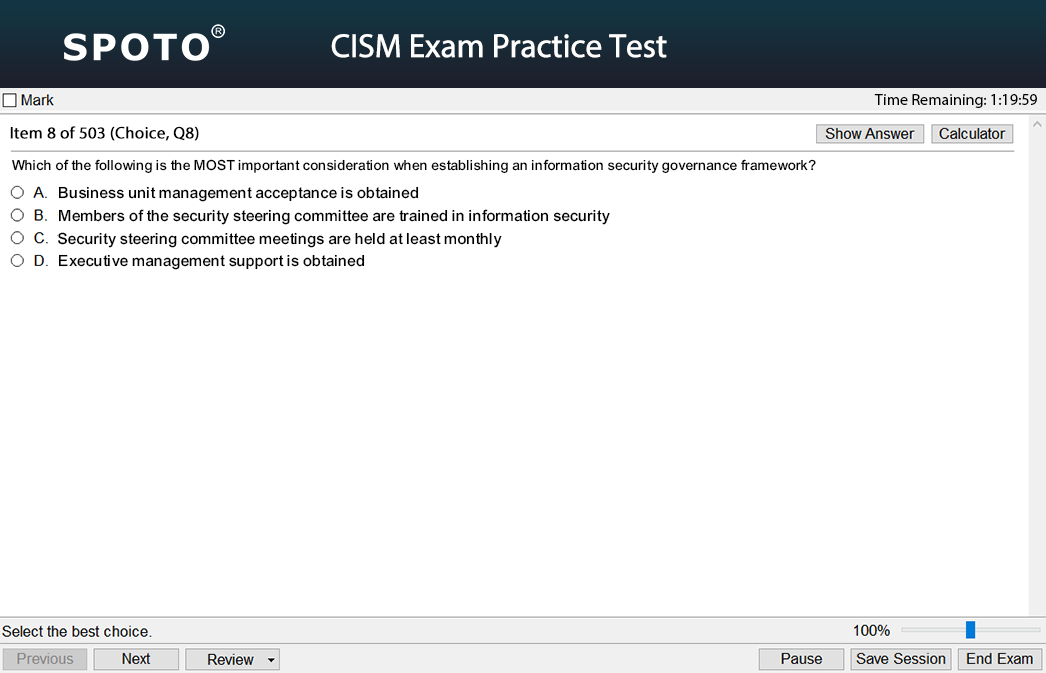The image size is (1046, 673).
Task: Select answer A radio button
Action: [x=17, y=193]
